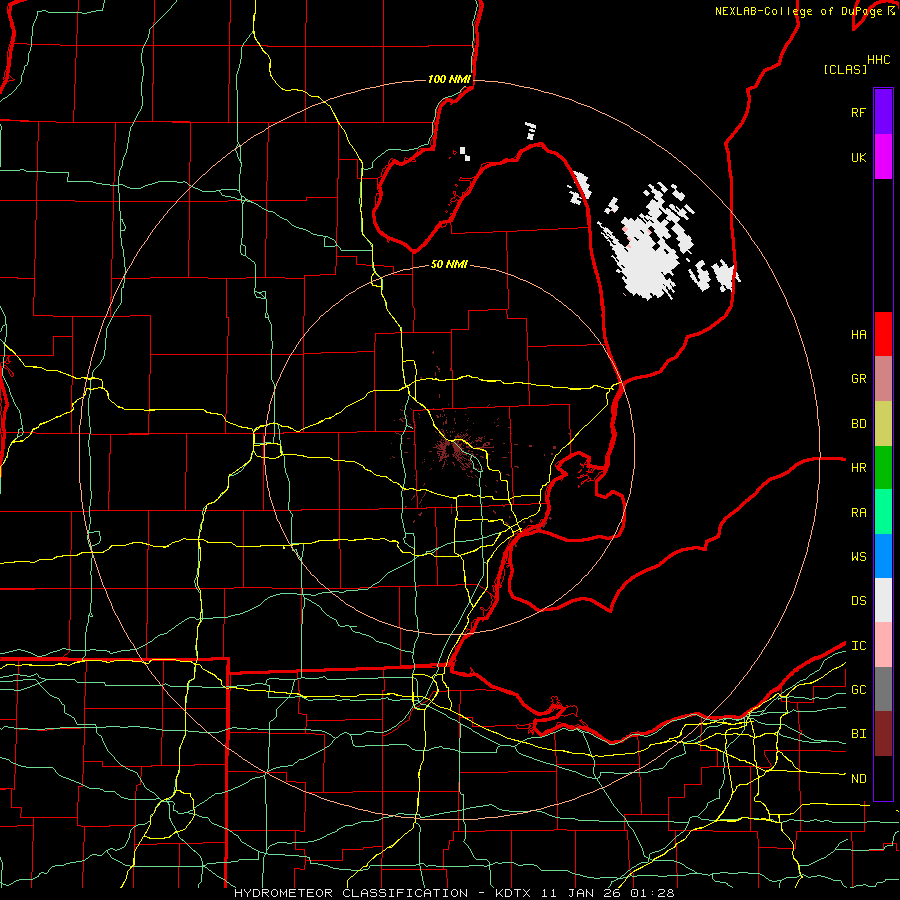Image resolution: width=900 pixels, height=900 pixels.
Task: Click the HYDROMETEOR CLASSIFICATION title text
Action: [351, 893]
